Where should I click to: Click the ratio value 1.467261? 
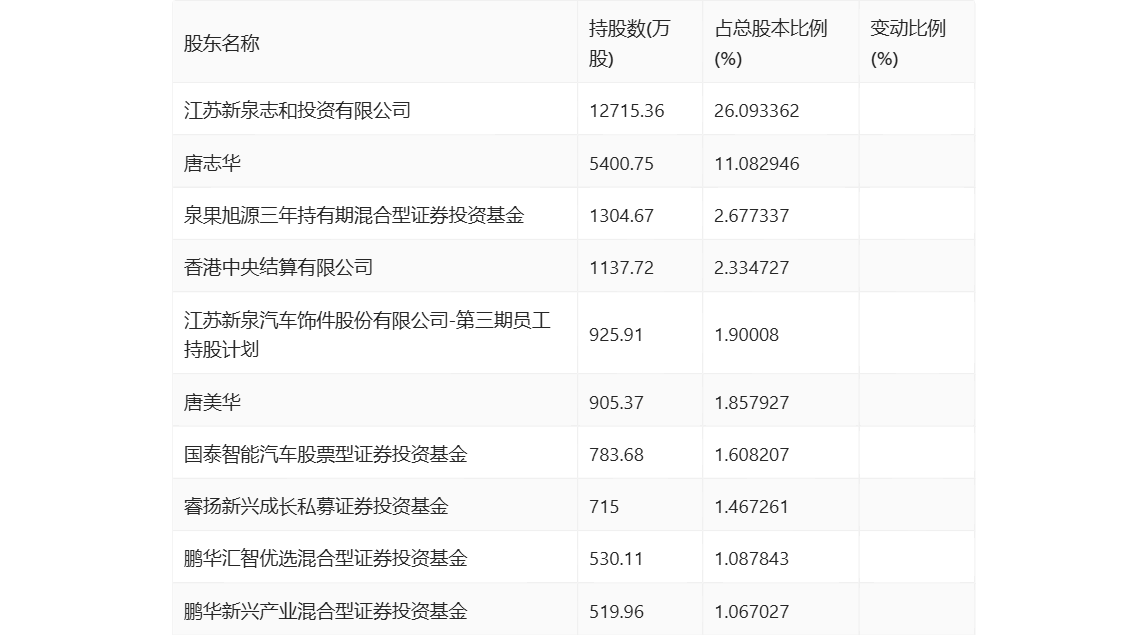click(751, 507)
